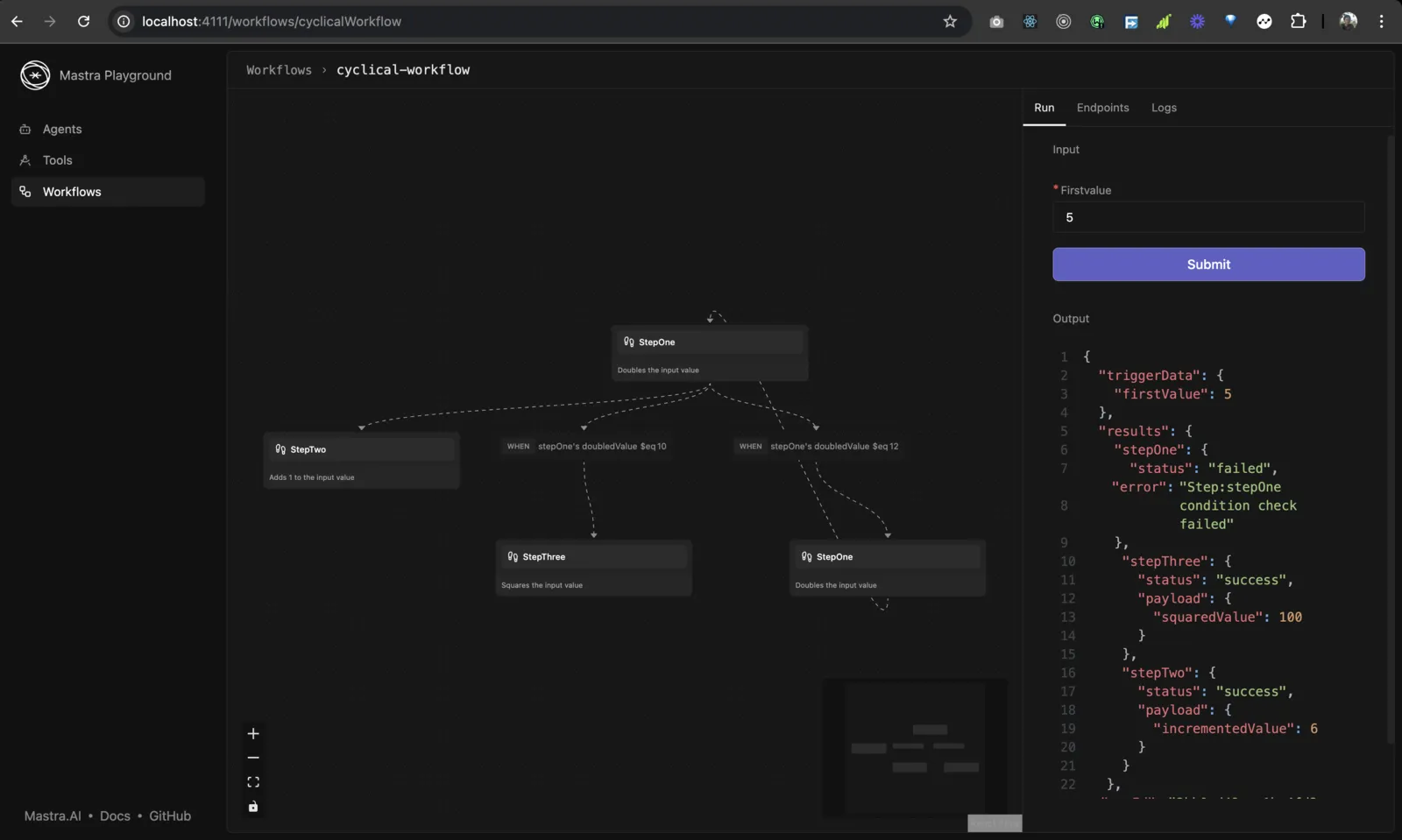Click condition doubledValue $eq 10
Screen dimensions: 1402x840
click(584, 447)
